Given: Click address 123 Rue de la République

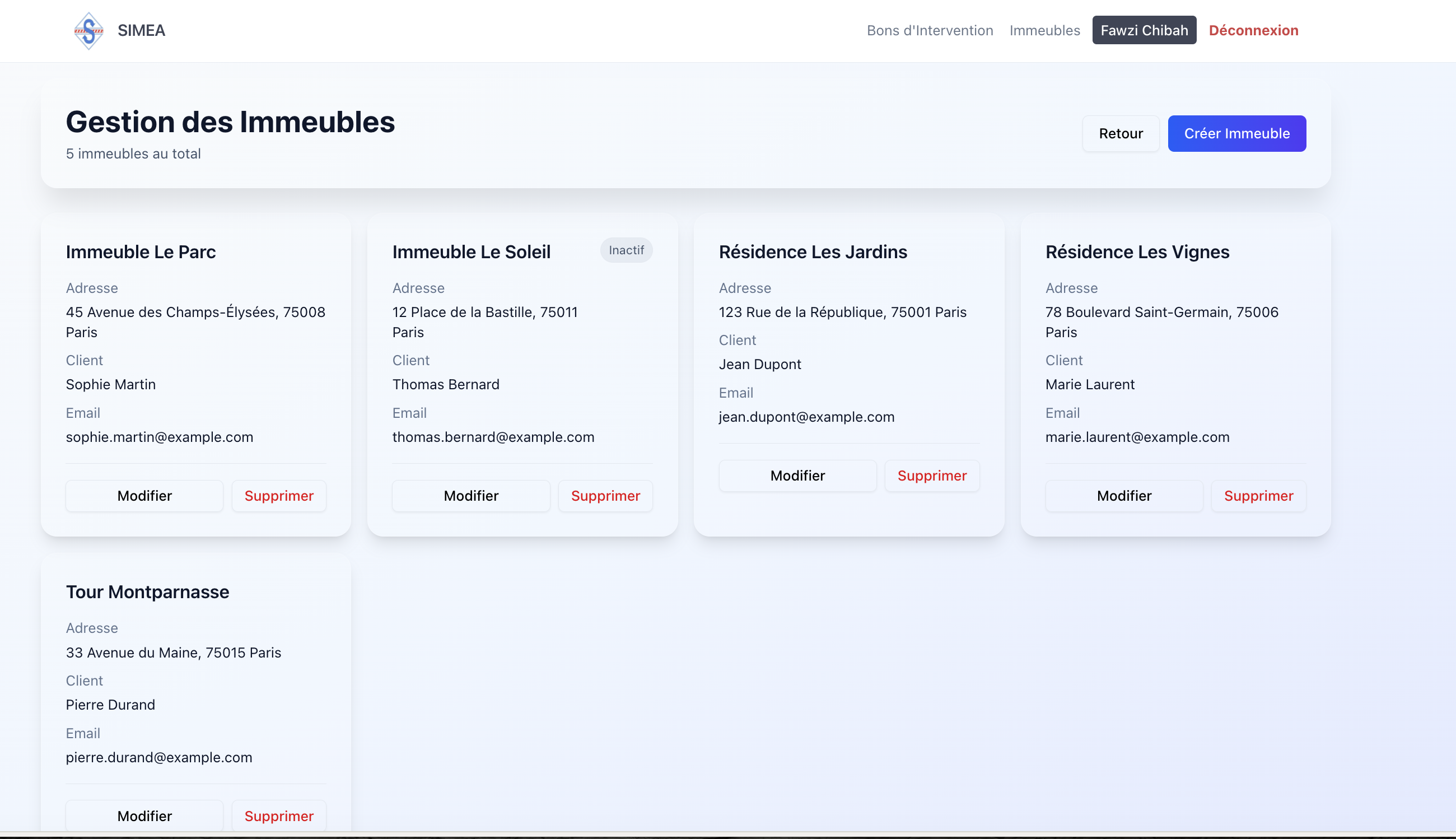Looking at the screenshot, I should 842,313.
